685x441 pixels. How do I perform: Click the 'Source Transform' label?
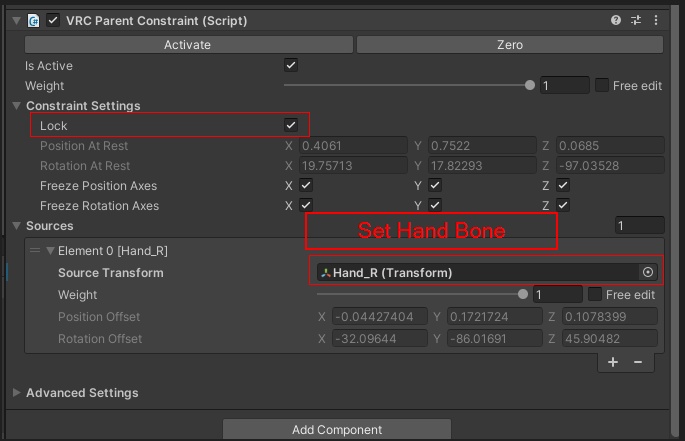111,273
